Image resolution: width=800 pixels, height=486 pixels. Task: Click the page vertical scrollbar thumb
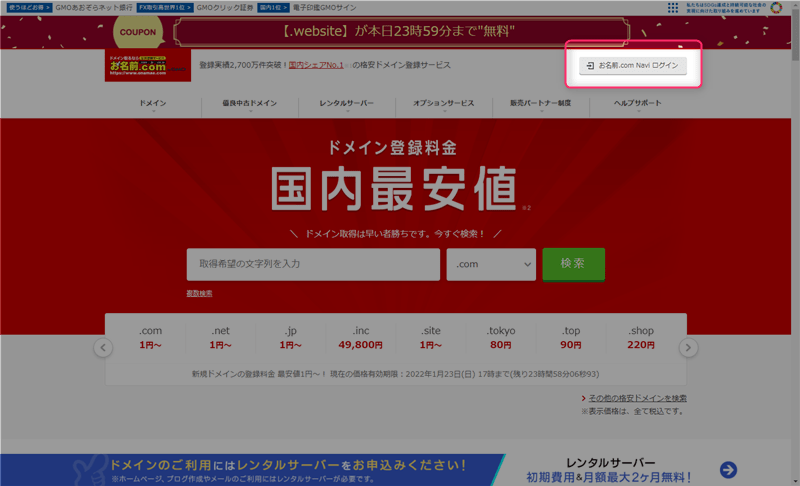(795, 35)
